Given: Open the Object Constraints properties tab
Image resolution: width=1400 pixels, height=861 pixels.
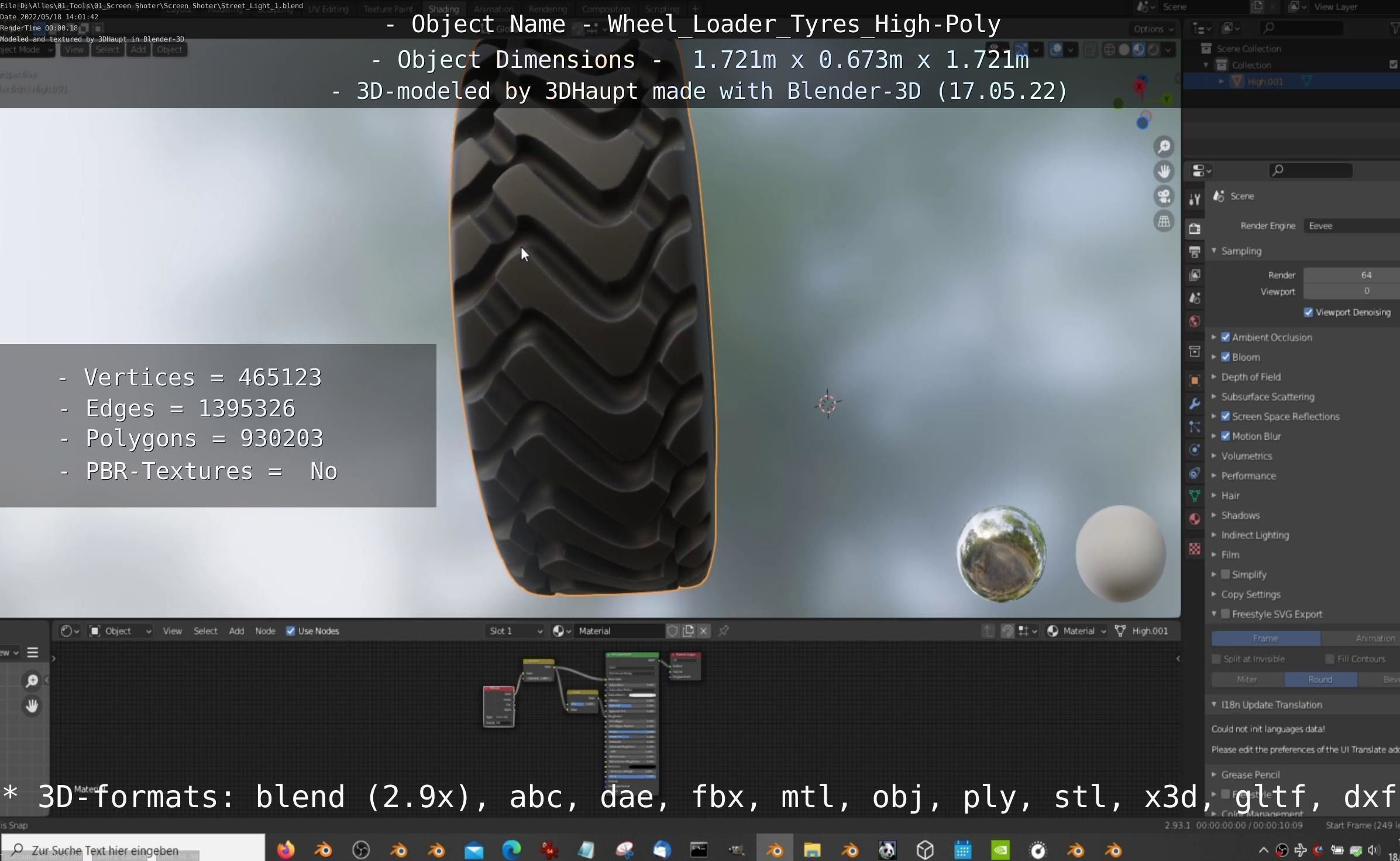Looking at the screenshot, I should (1195, 473).
